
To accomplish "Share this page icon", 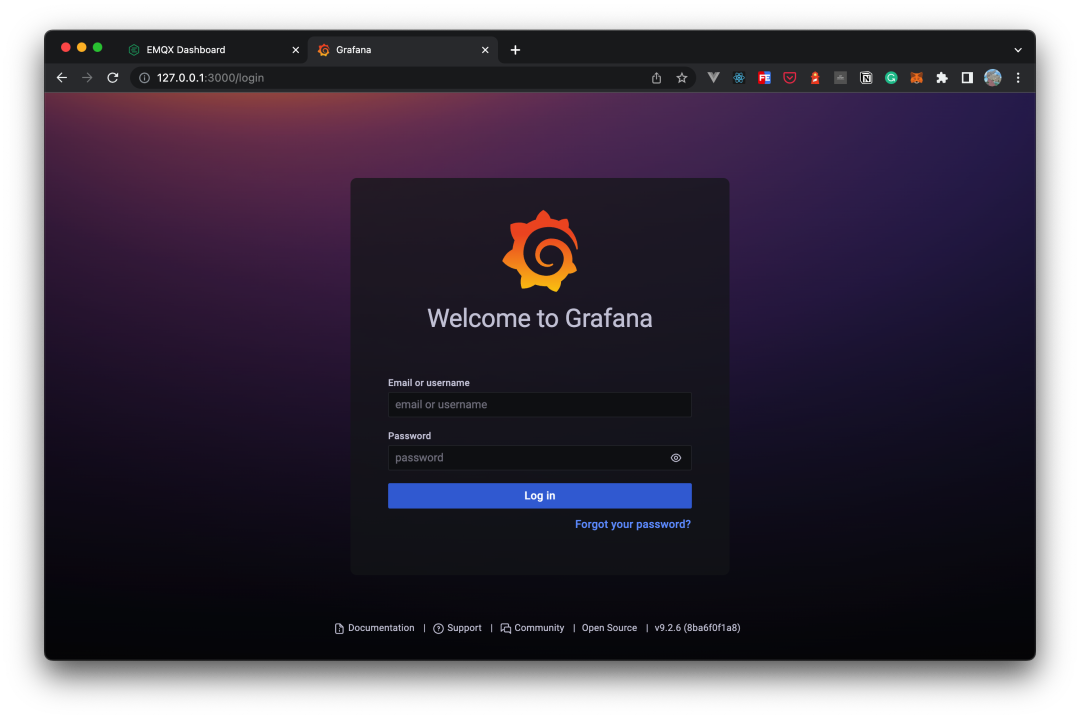I will pos(656,78).
